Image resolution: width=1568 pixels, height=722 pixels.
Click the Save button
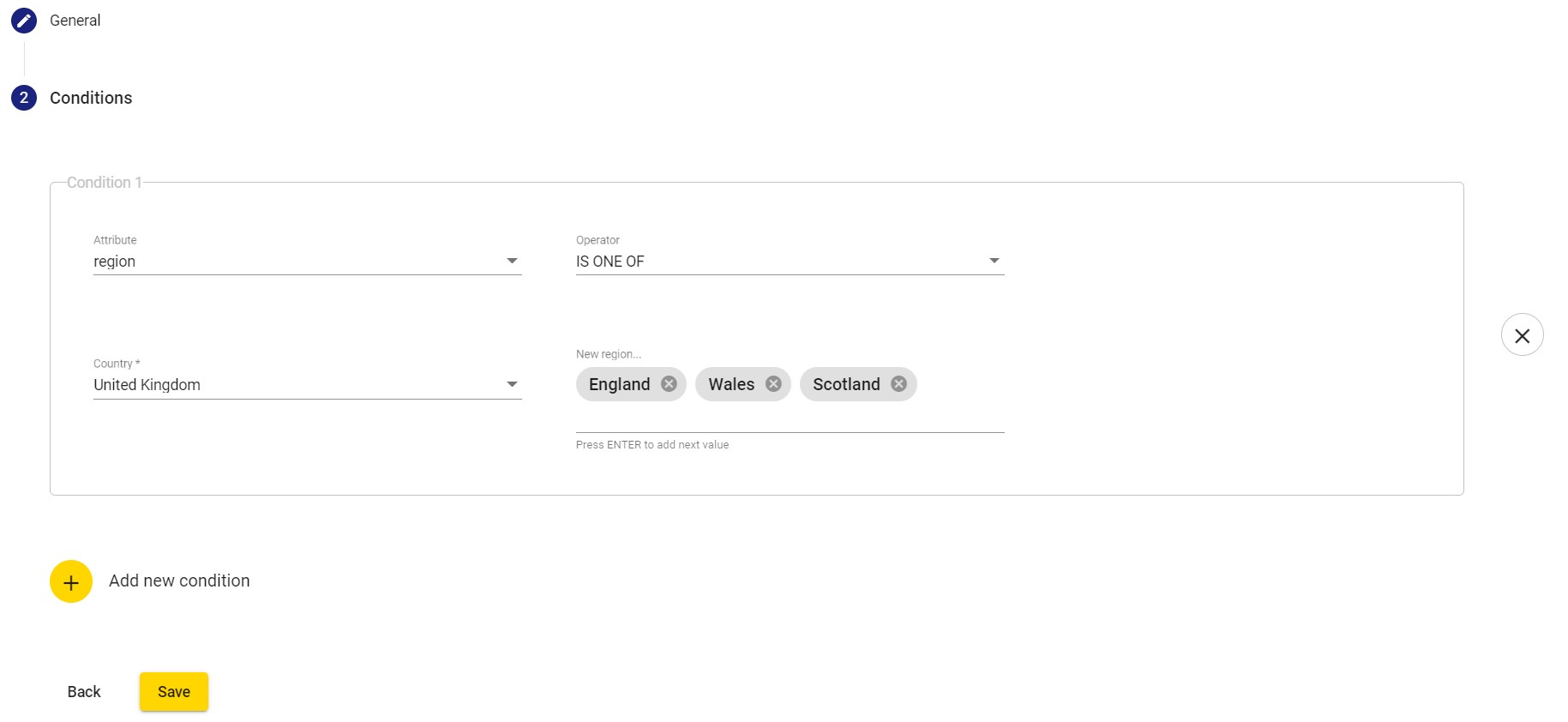tap(174, 692)
